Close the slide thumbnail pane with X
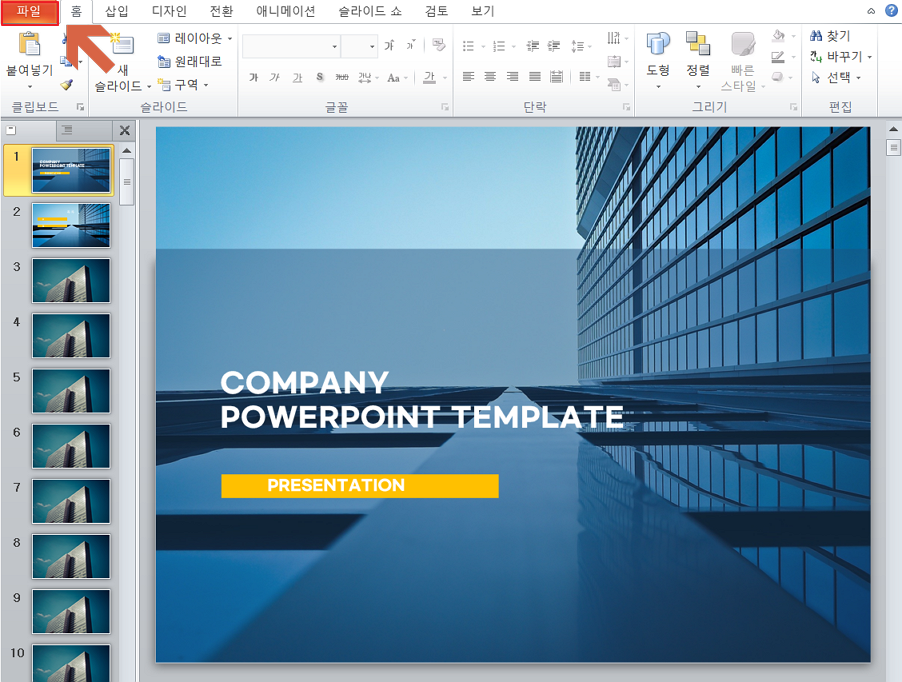The image size is (902, 682). pos(124,131)
